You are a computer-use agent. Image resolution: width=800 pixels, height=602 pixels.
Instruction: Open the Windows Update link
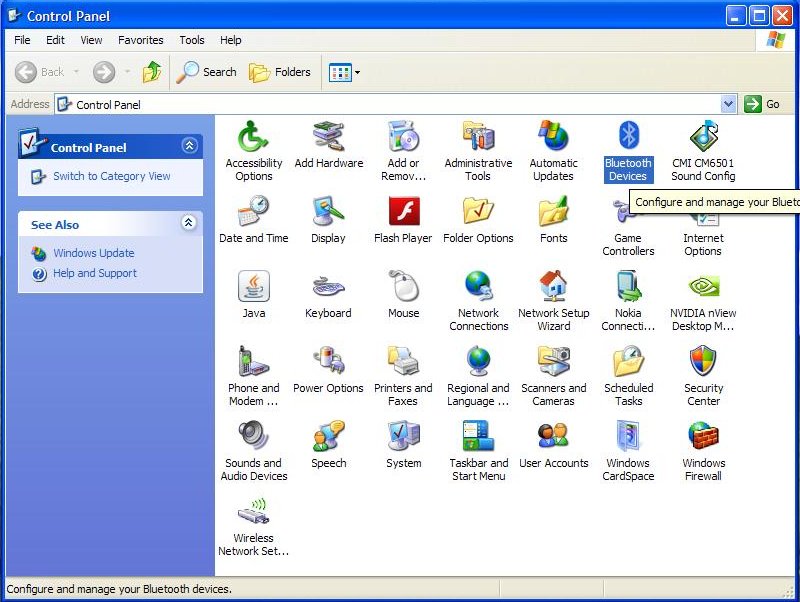click(x=93, y=253)
